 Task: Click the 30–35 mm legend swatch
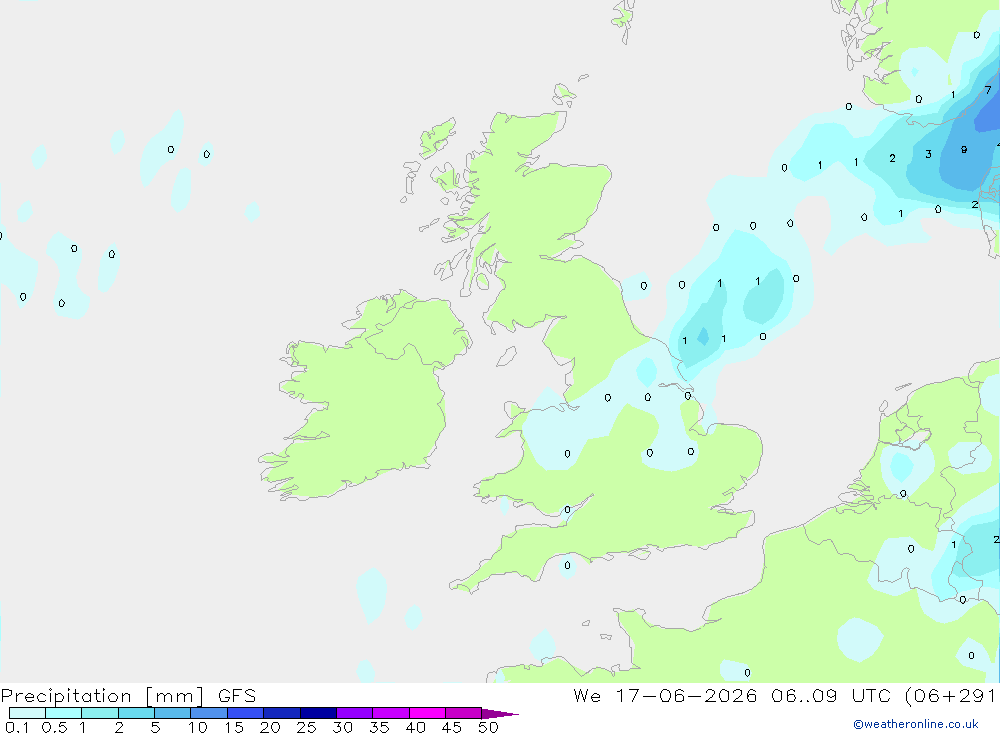point(355,713)
